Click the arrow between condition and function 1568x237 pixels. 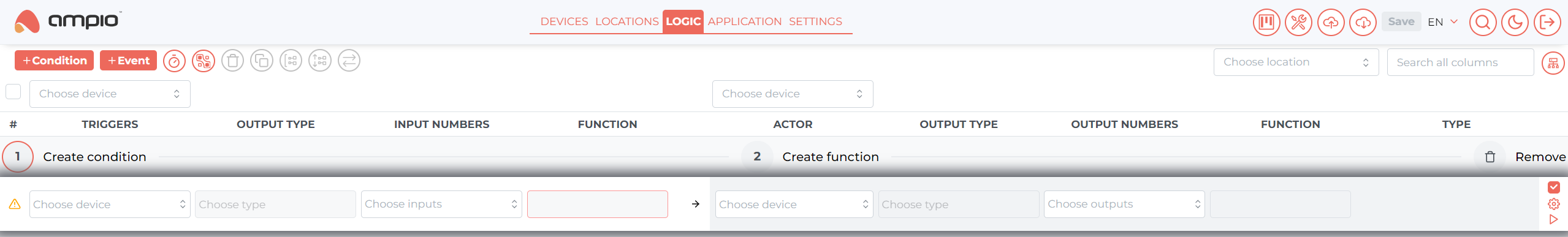695,204
